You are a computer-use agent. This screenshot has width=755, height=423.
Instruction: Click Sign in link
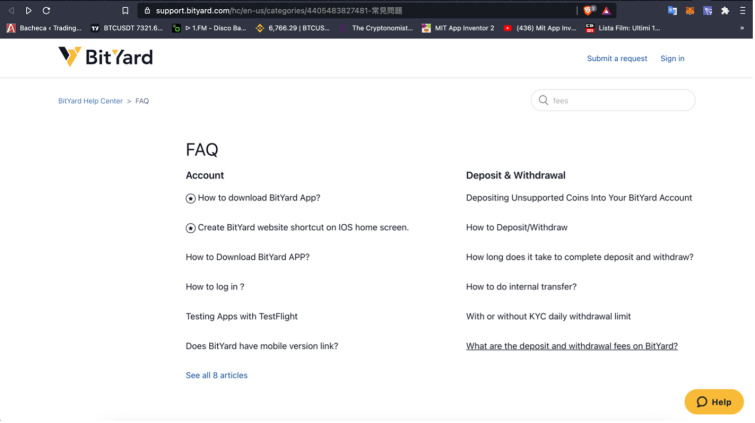pyautogui.click(x=672, y=58)
